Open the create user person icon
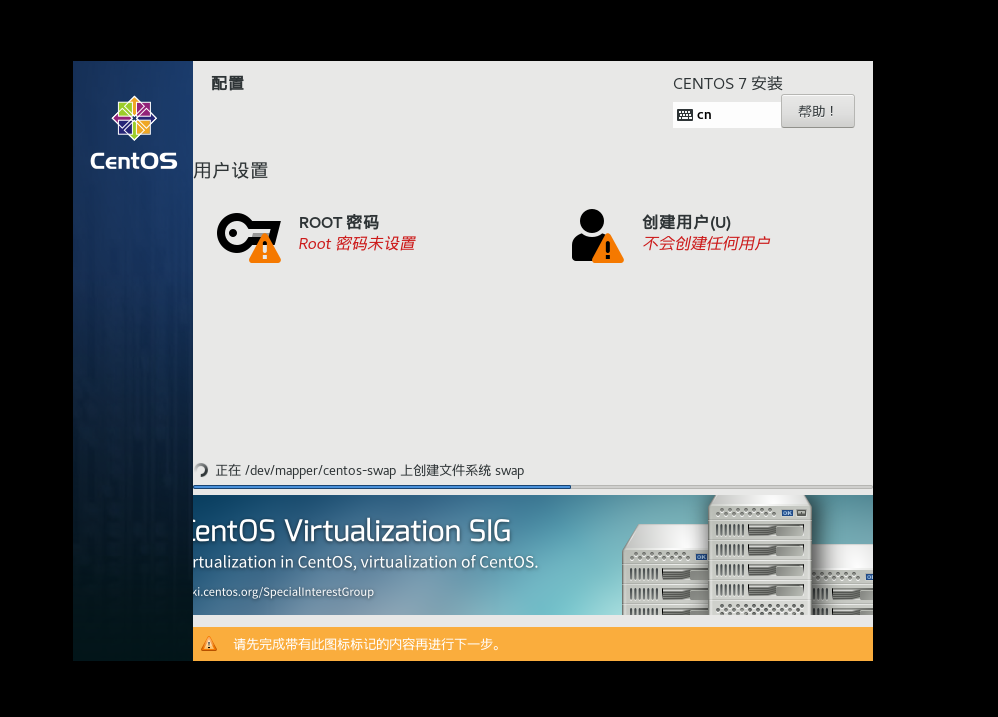This screenshot has width=998, height=717. [x=597, y=236]
